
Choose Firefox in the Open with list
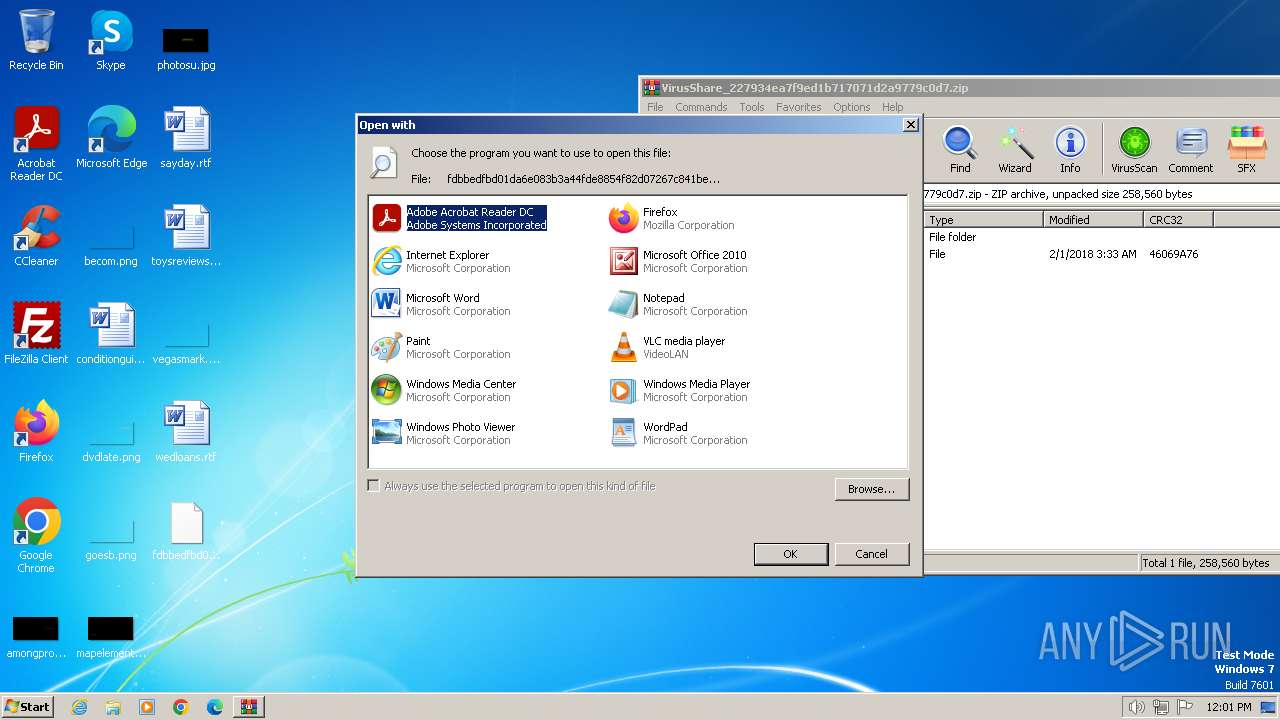click(672, 218)
